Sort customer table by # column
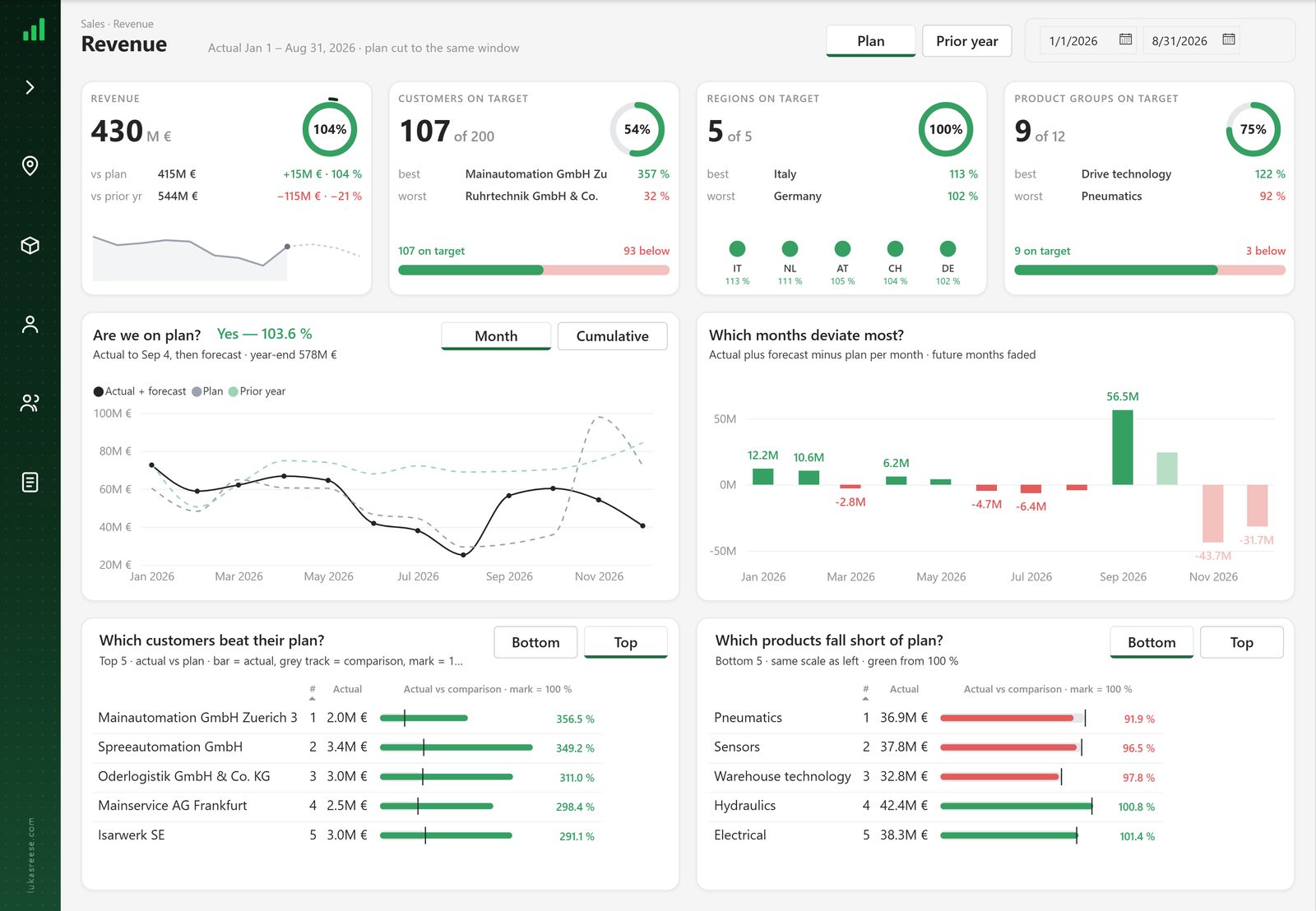The width and height of the screenshot is (1316, 911). pos(313,692)
